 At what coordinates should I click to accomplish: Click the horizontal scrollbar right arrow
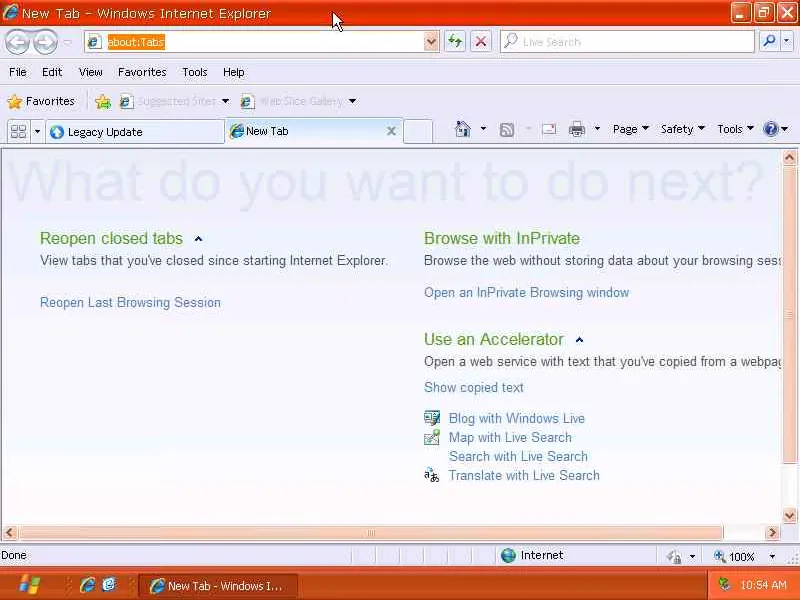point(772,533)
